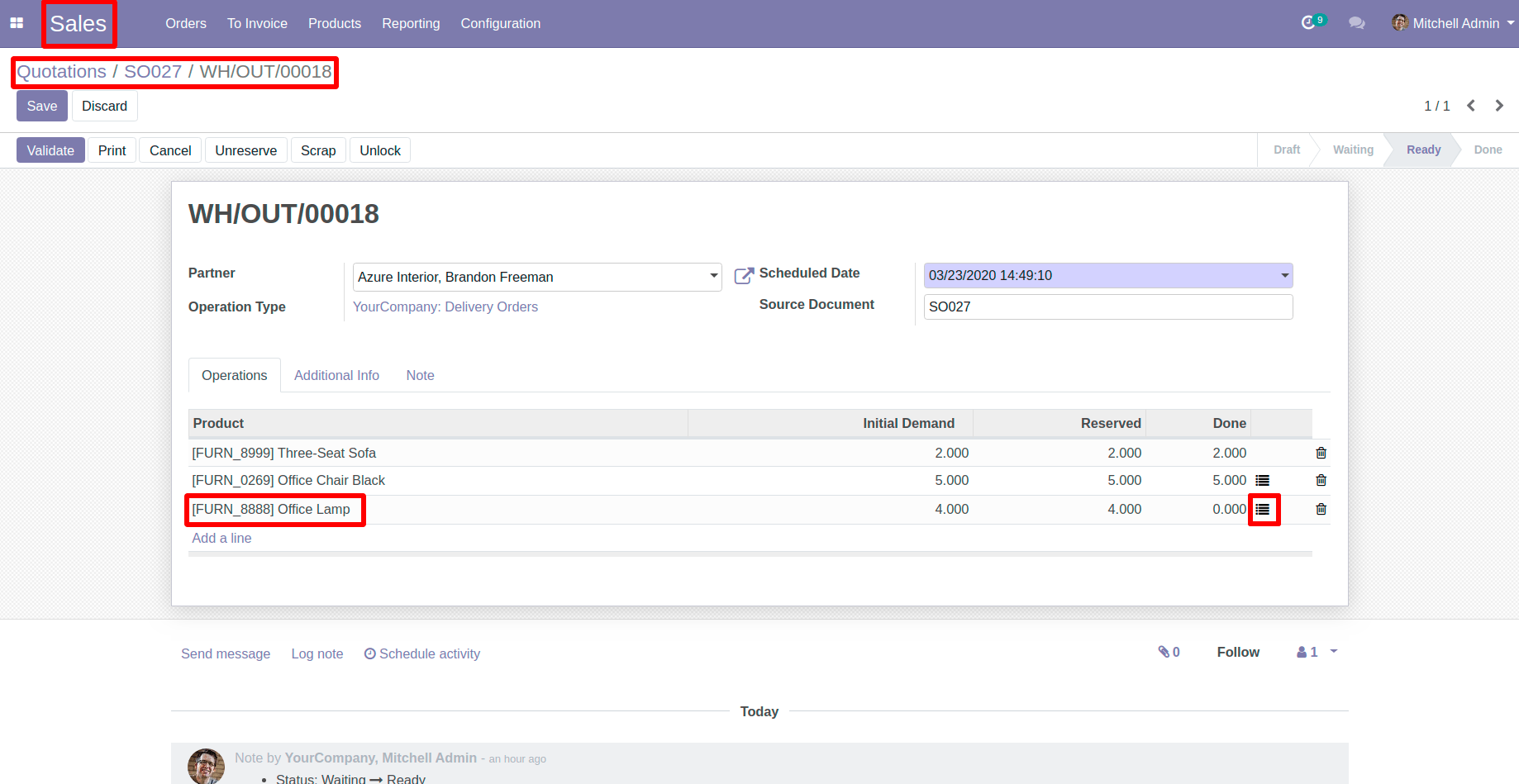Viewport: 1519px width, 784px height.
Task: Click the Ready status stage
Action: pyautogui.click(x=1423, y=150)
